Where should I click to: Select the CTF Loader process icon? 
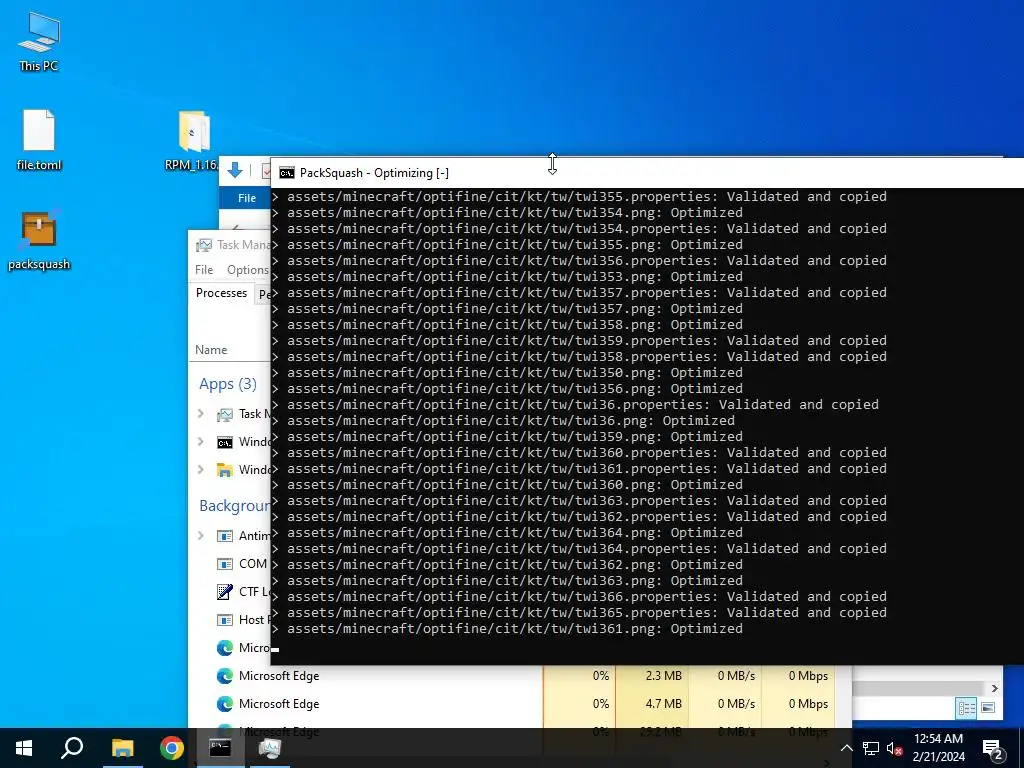click(x=225, y=592)
